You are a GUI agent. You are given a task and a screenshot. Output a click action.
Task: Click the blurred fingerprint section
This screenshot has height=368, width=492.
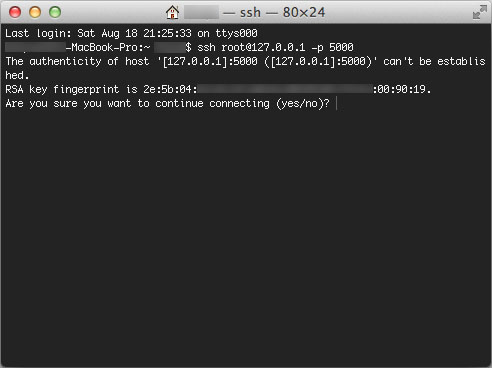(x=285, y=89)
